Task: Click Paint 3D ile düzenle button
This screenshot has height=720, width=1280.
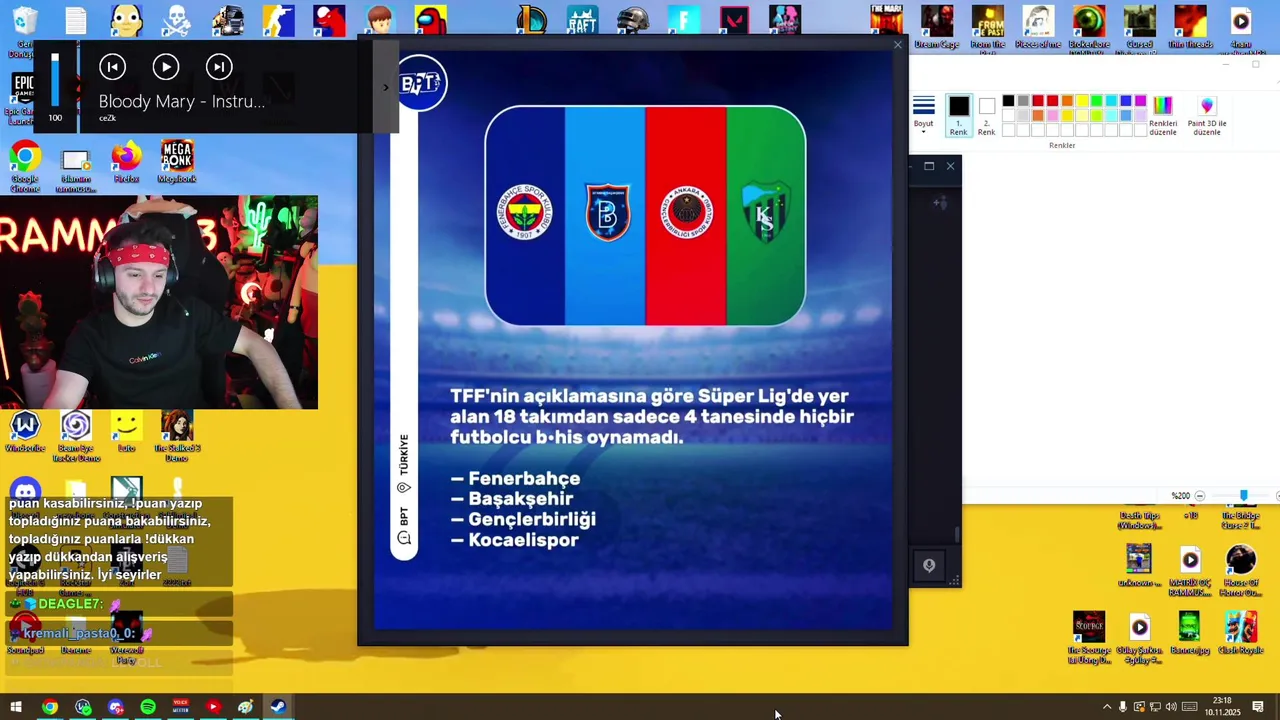Action: (x=1207, y=116)
